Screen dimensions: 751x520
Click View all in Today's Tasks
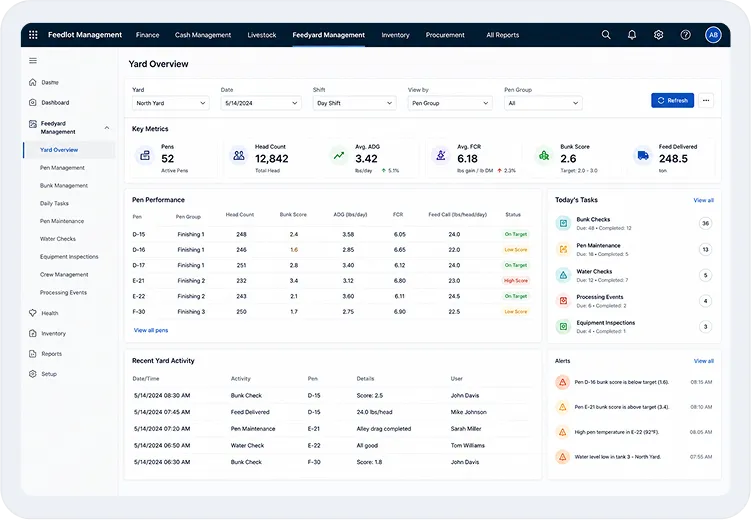pyautogui.click(x=704, y=200)
